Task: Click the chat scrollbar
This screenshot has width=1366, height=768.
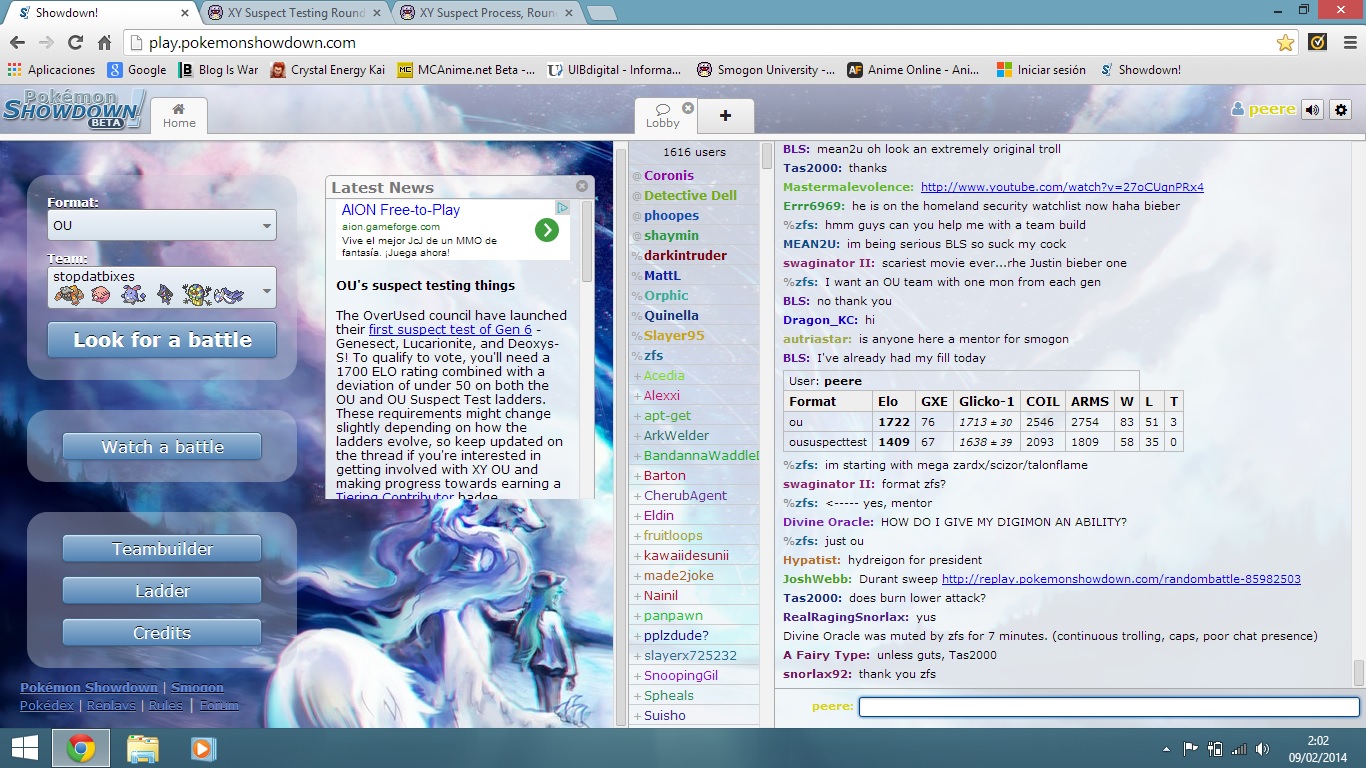Action: pos(1358,673)
